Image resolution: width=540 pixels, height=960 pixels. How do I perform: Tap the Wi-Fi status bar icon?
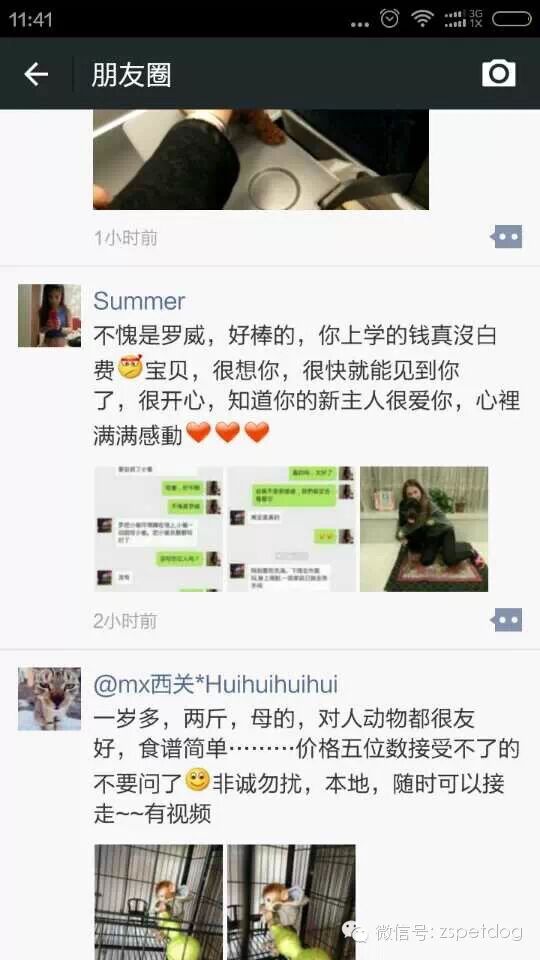point(422,19)
